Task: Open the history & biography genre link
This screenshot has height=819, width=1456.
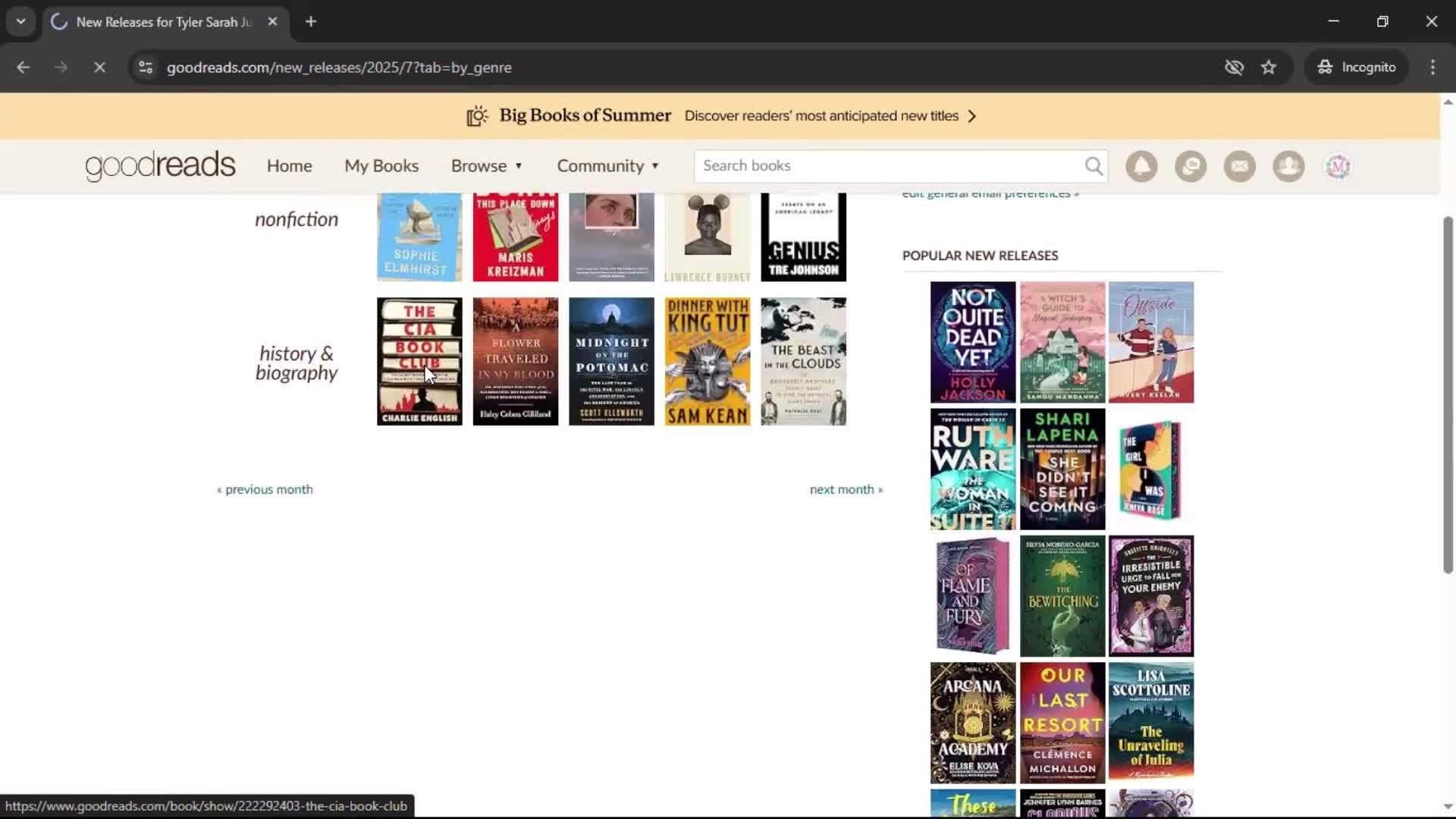Action: pyautogui.click(x=297, y=363)
